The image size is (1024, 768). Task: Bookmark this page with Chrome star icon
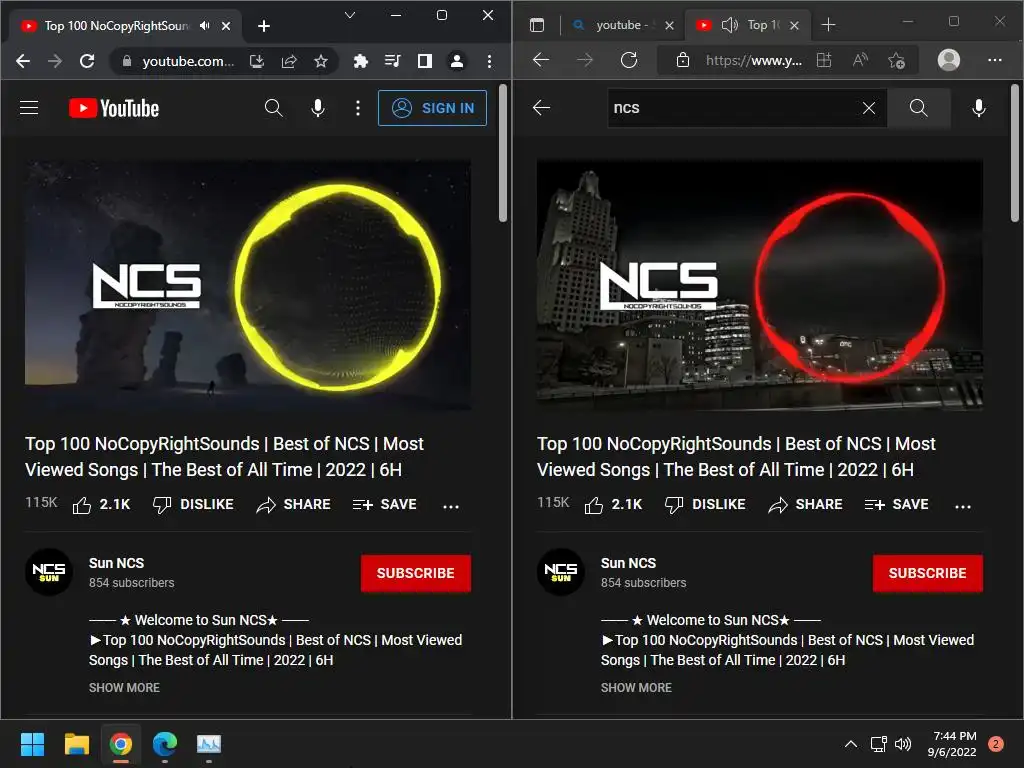point(321,61)
